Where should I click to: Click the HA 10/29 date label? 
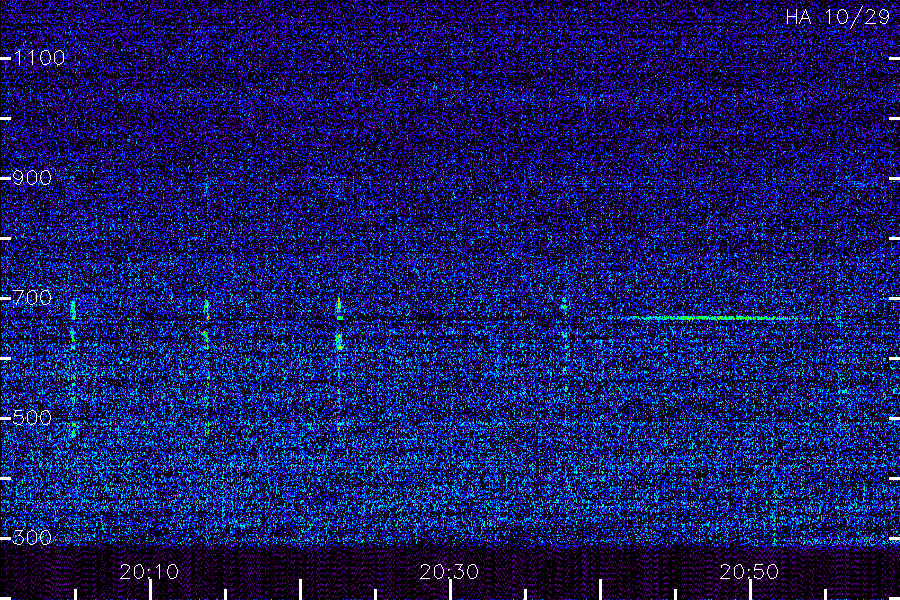tap(837, 17)
